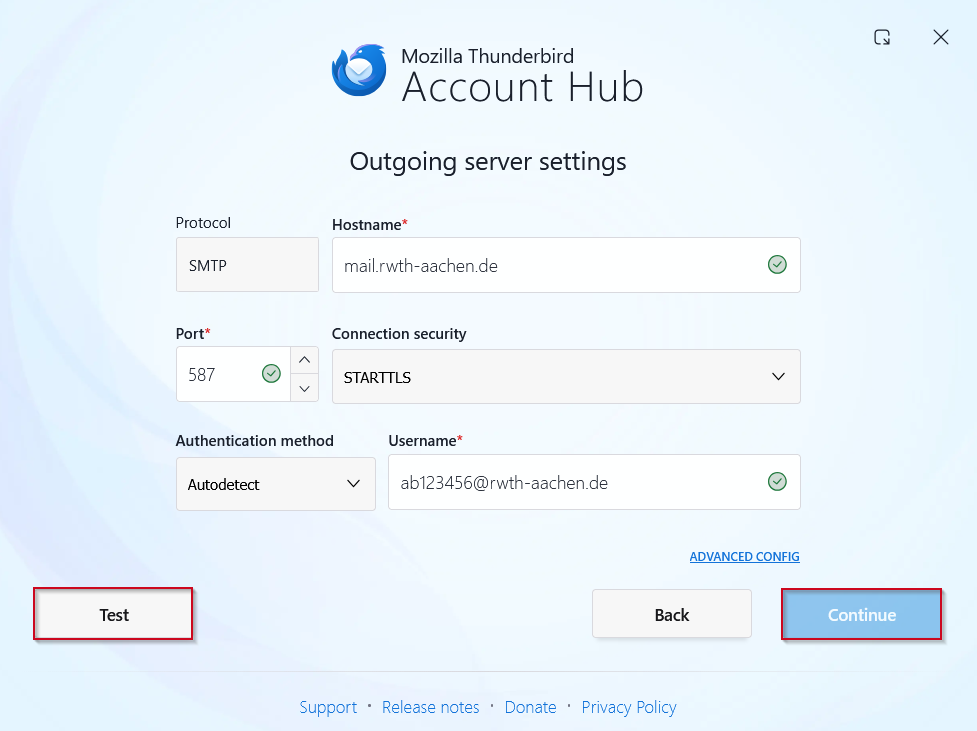Click the Continue button
The width and height of the screenshot is (977, 731).
(x=861, y=614)
